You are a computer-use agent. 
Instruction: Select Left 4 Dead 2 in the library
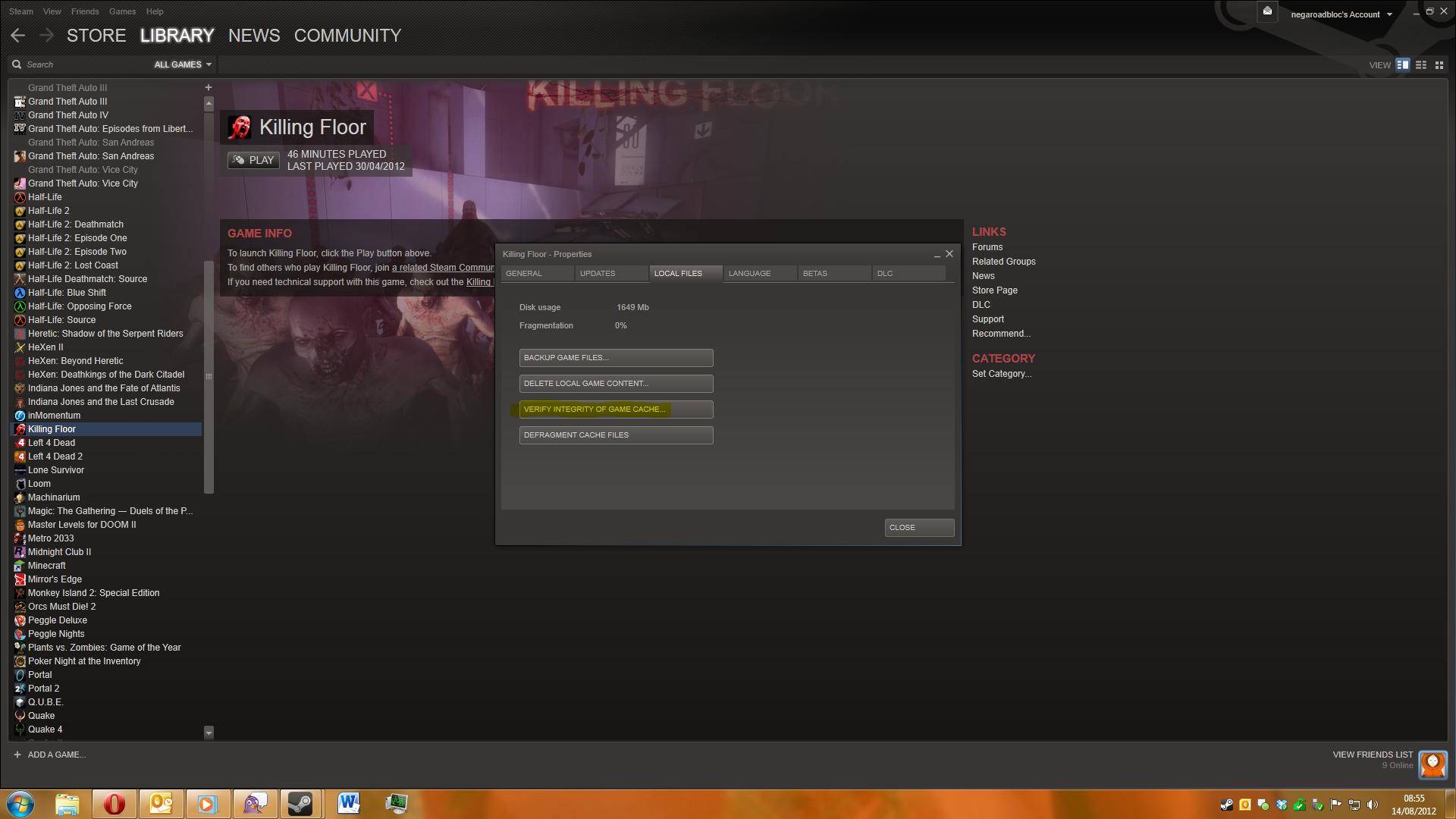click(55, 457)
